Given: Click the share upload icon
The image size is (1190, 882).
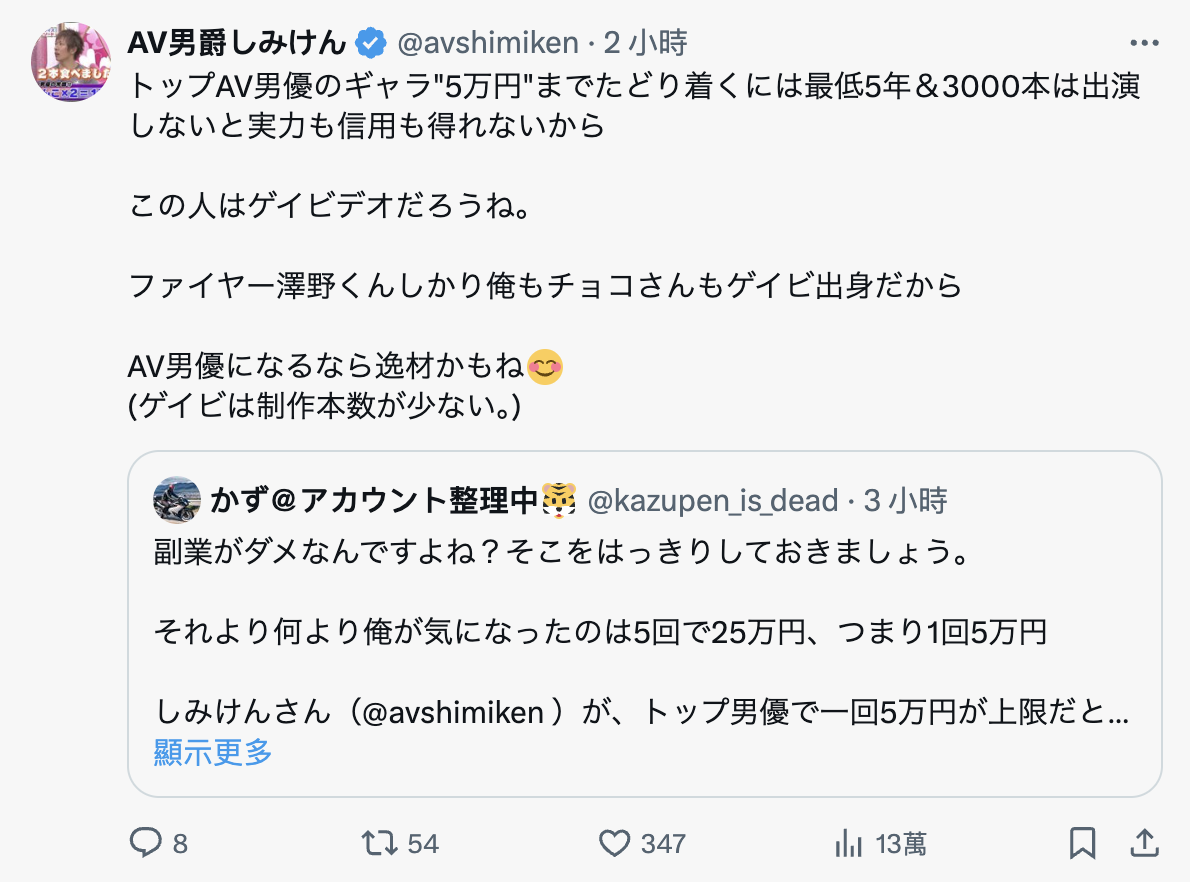Looking at the screenshot, I should click(1143, 843).
